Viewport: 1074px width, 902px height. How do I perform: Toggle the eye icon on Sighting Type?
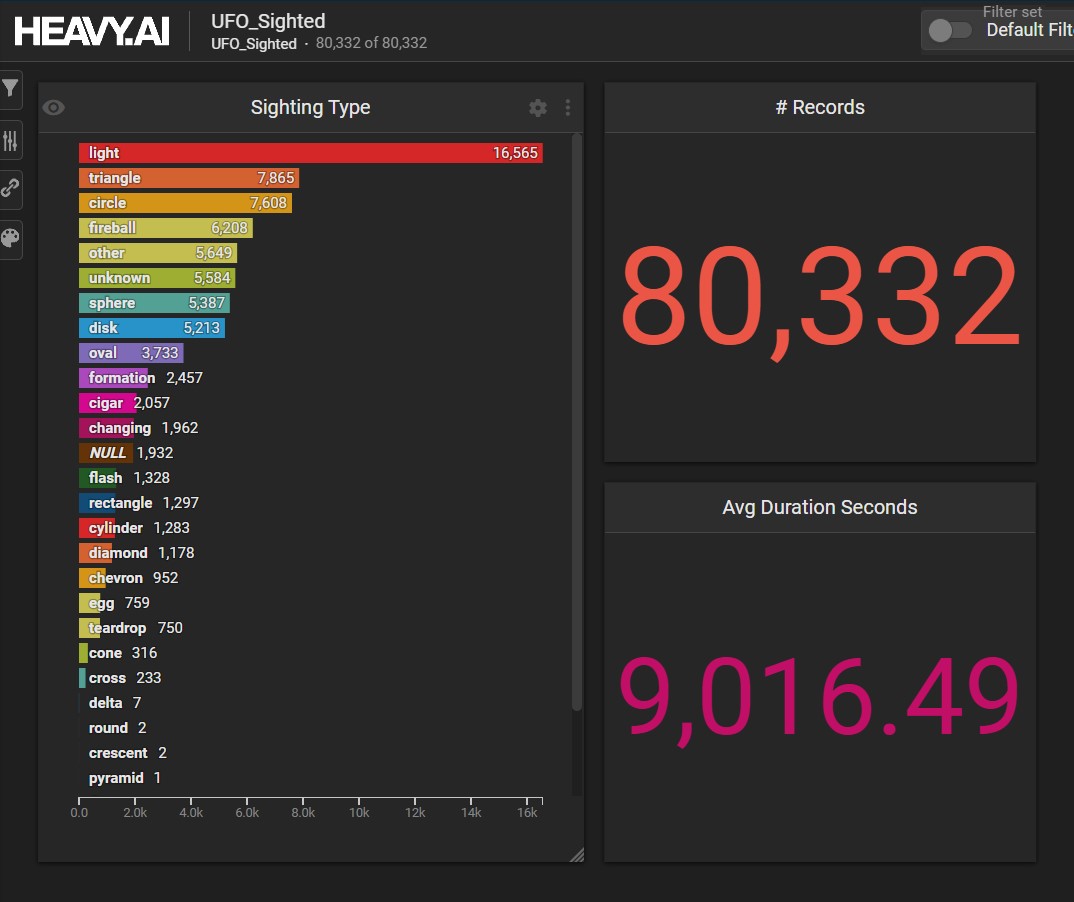54,108
